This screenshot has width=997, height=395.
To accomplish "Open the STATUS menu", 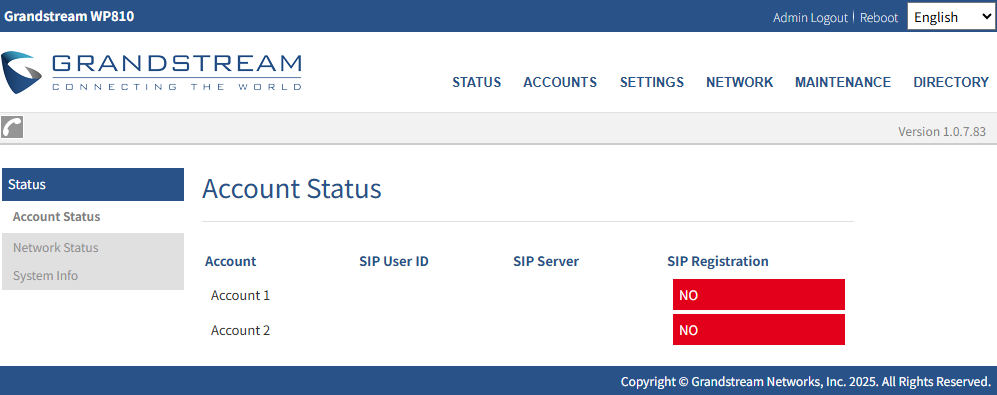I will tap(476, 82).
